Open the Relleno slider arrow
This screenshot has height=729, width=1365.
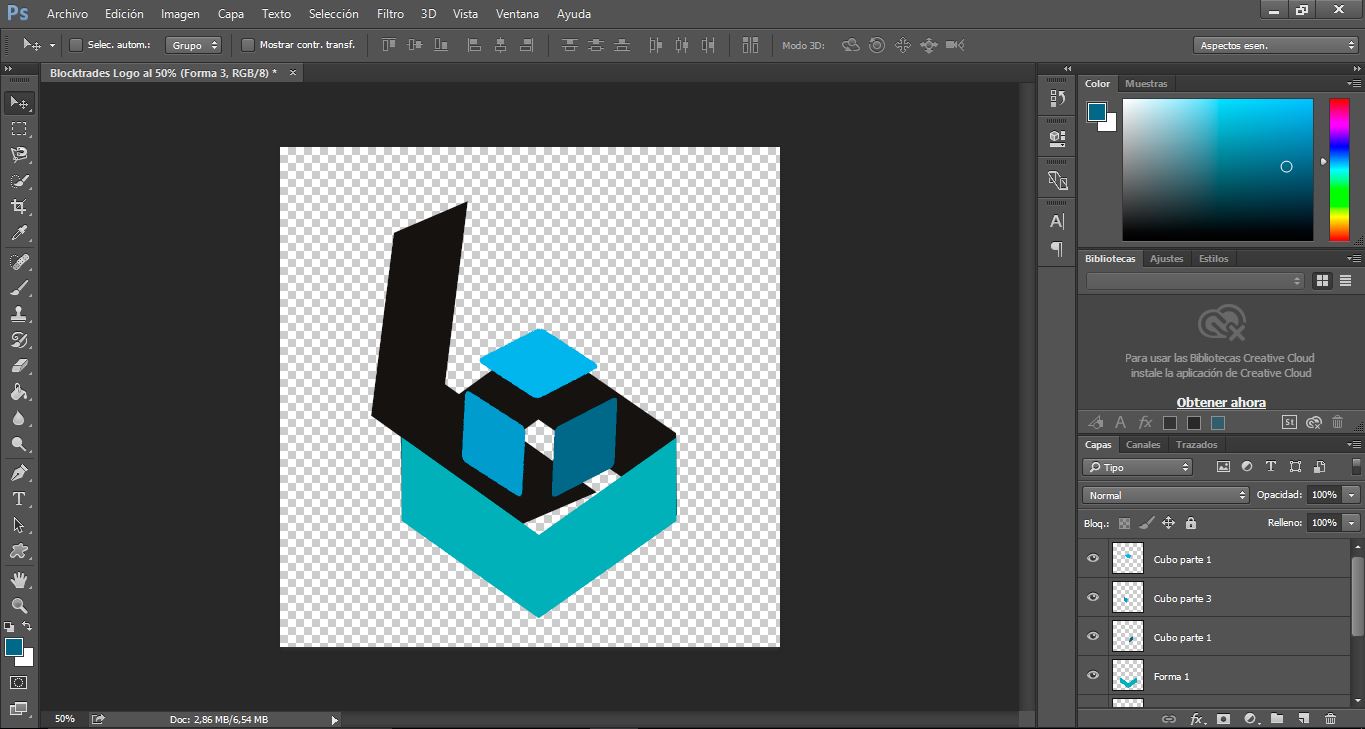coord(1352,523)
